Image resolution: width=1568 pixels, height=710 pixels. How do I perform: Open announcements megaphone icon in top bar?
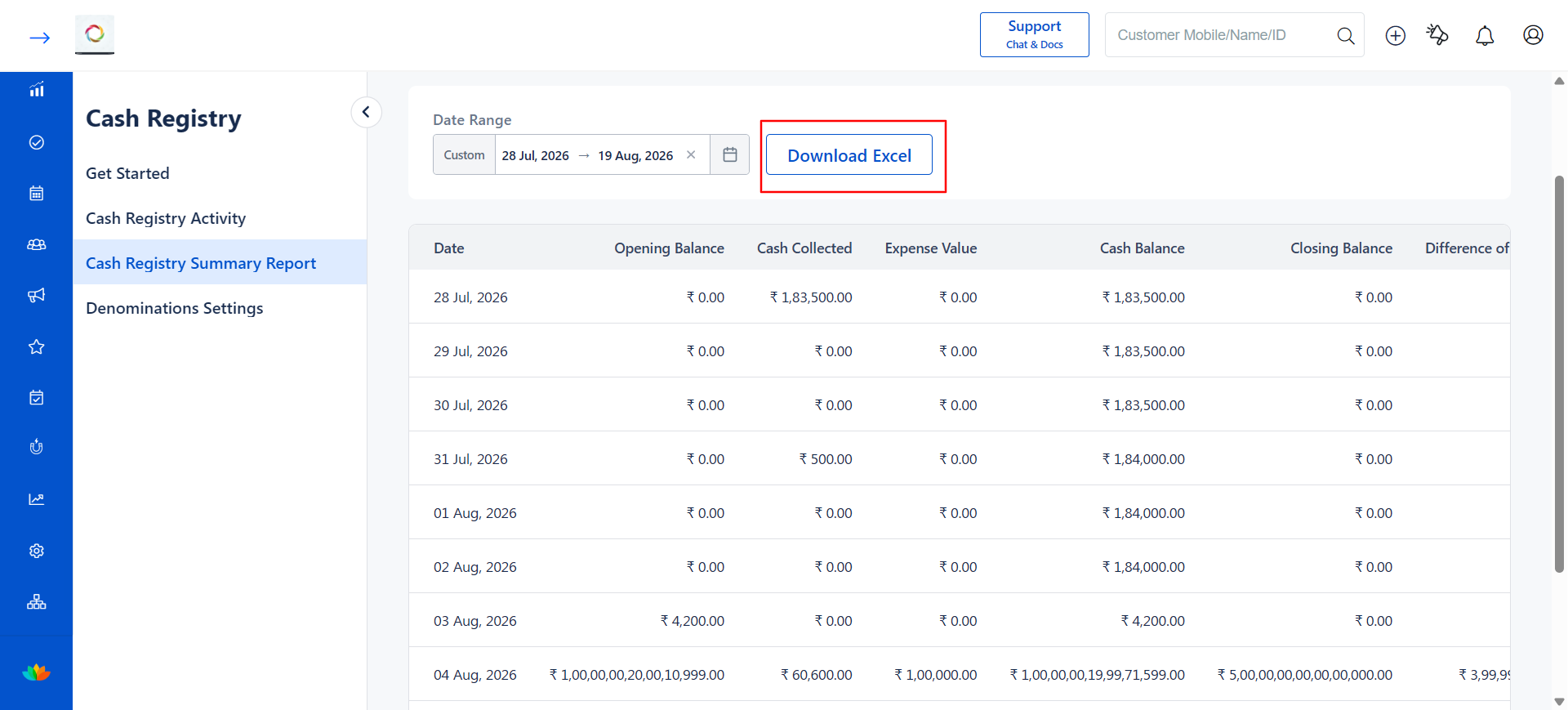1437,35
